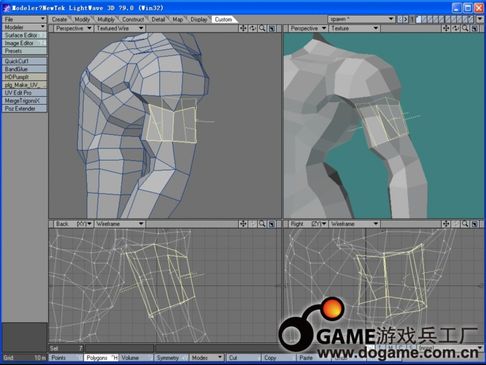
Task: Switch to the Custom tab
Action: [223, 20]
